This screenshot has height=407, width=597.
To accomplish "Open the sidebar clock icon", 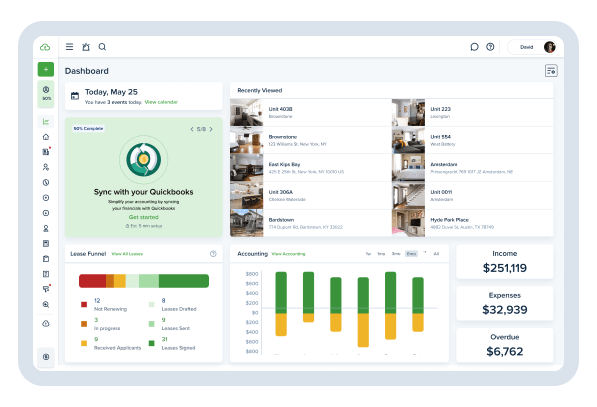I will 46,182.
